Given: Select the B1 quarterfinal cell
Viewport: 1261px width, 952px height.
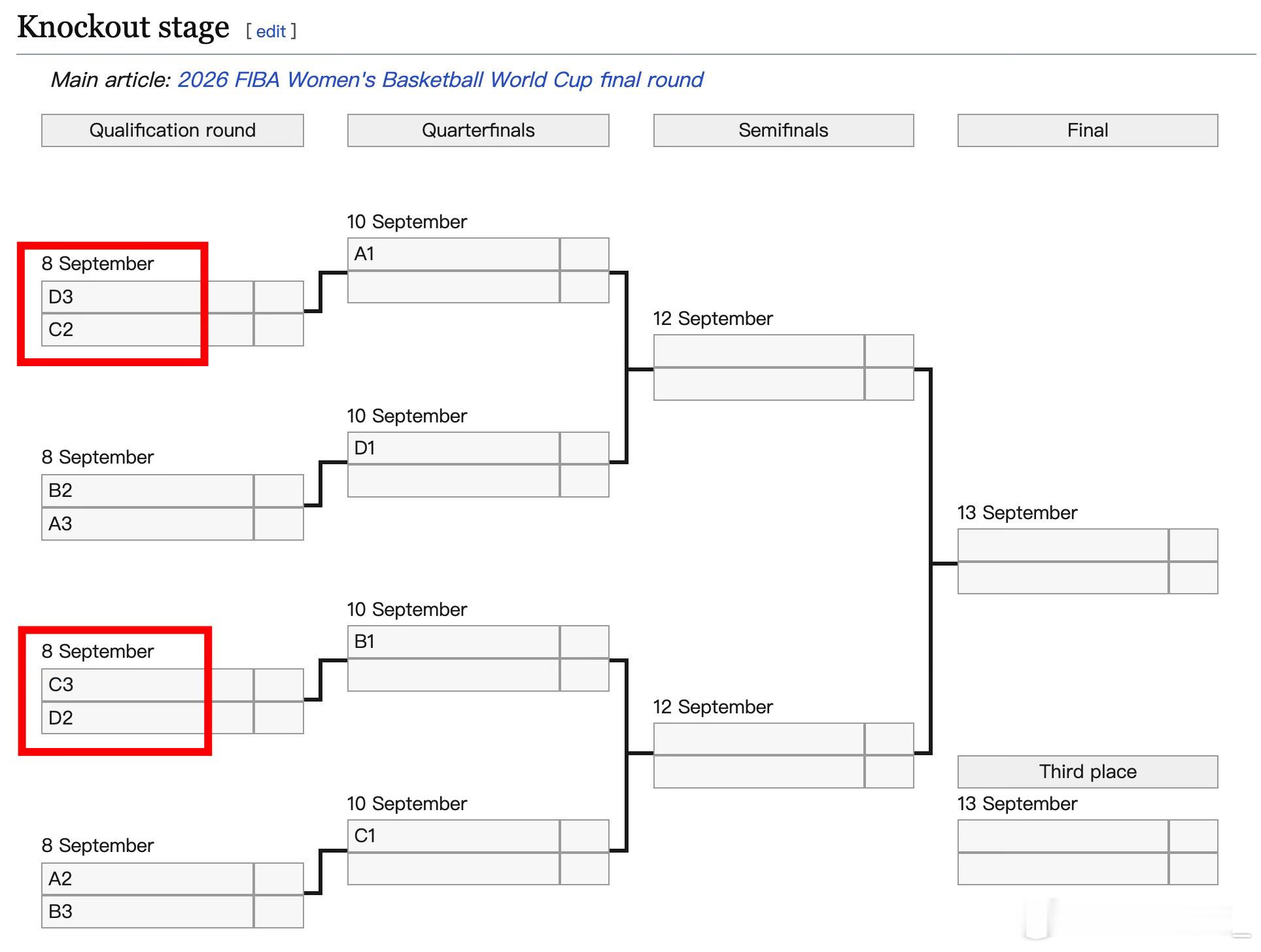Looking at the screenshot, I should (453, 641).
